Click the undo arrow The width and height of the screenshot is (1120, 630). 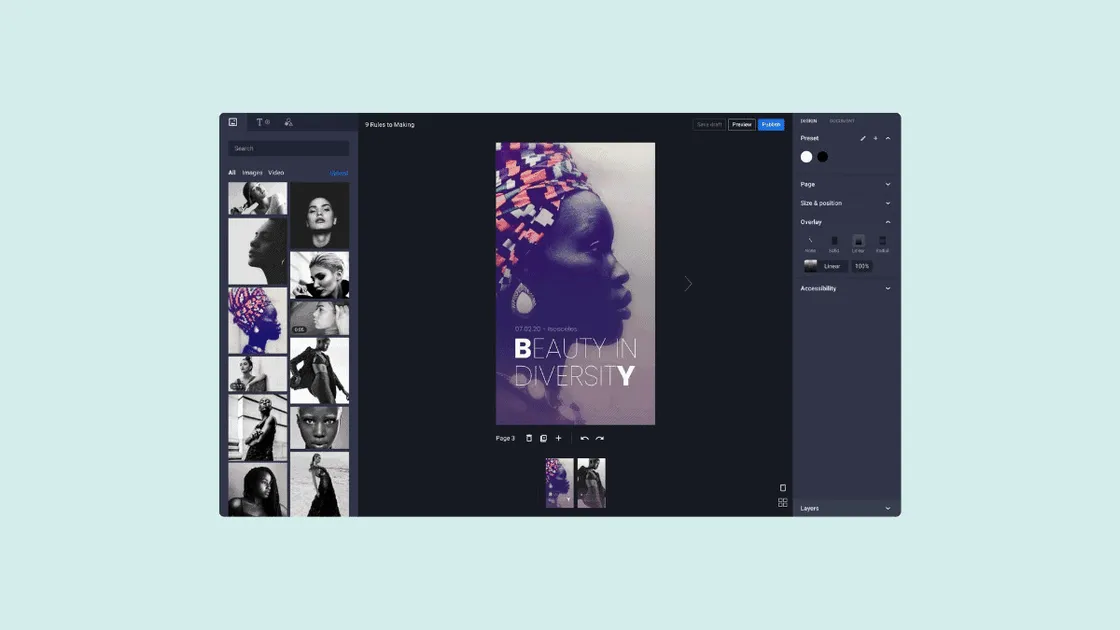point(585,438)
